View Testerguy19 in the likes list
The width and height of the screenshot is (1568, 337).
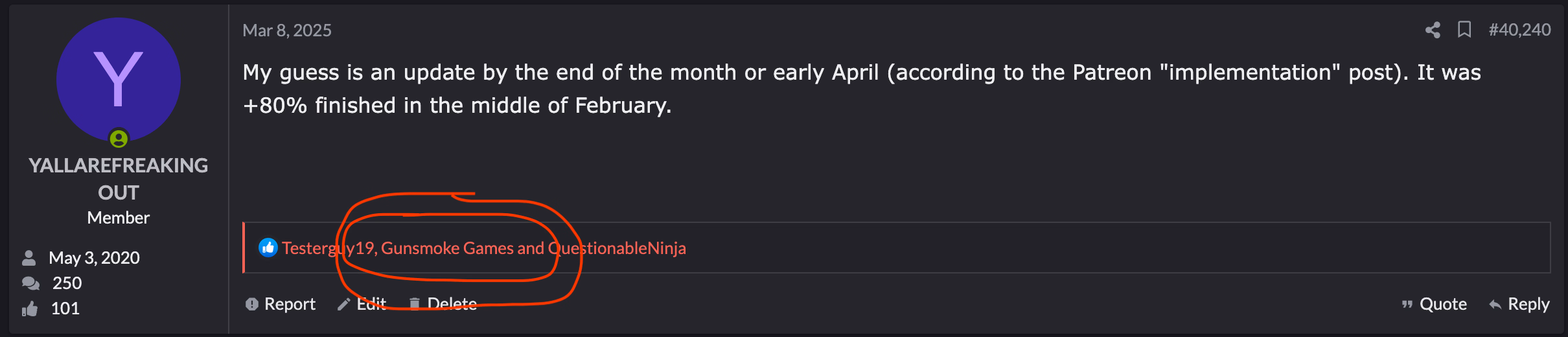point(328,248)
